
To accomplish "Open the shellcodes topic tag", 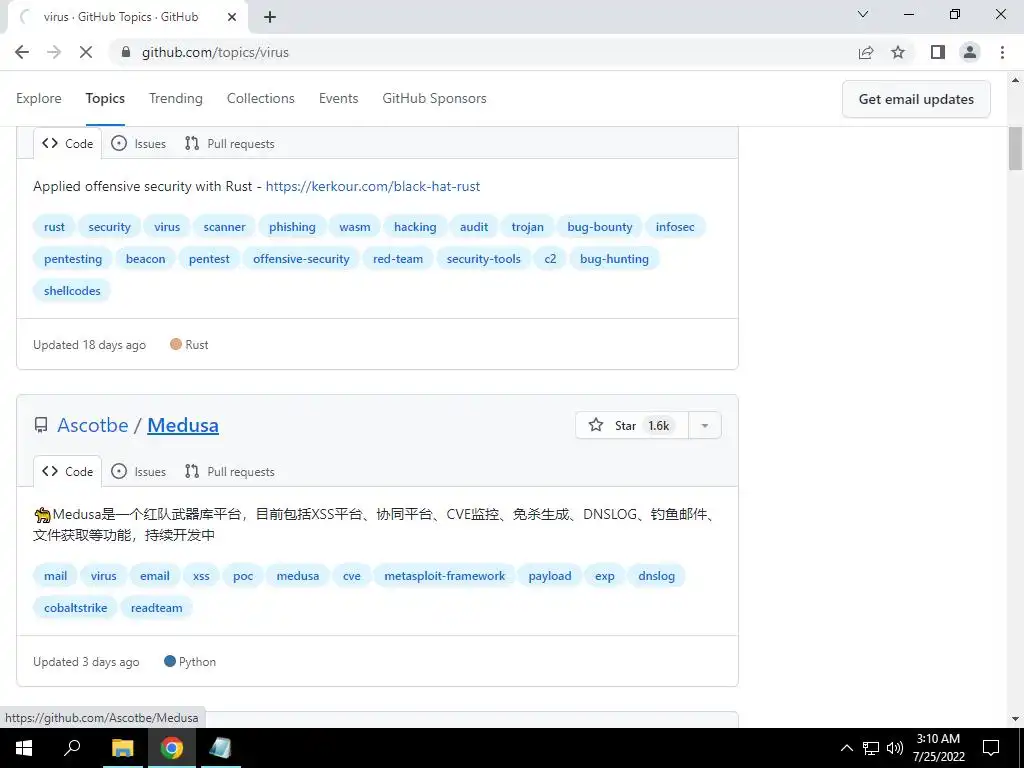I will click(72, 291).
